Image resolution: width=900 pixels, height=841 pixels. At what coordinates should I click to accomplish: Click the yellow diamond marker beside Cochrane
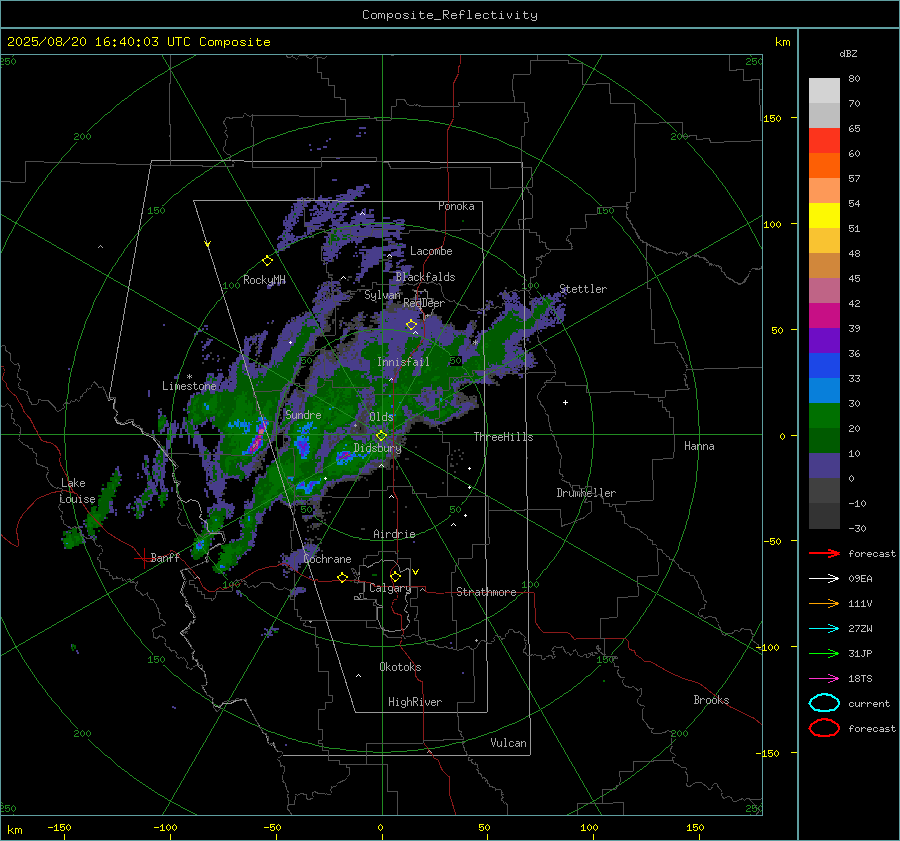pyautogui.click(x=343, y=577)
